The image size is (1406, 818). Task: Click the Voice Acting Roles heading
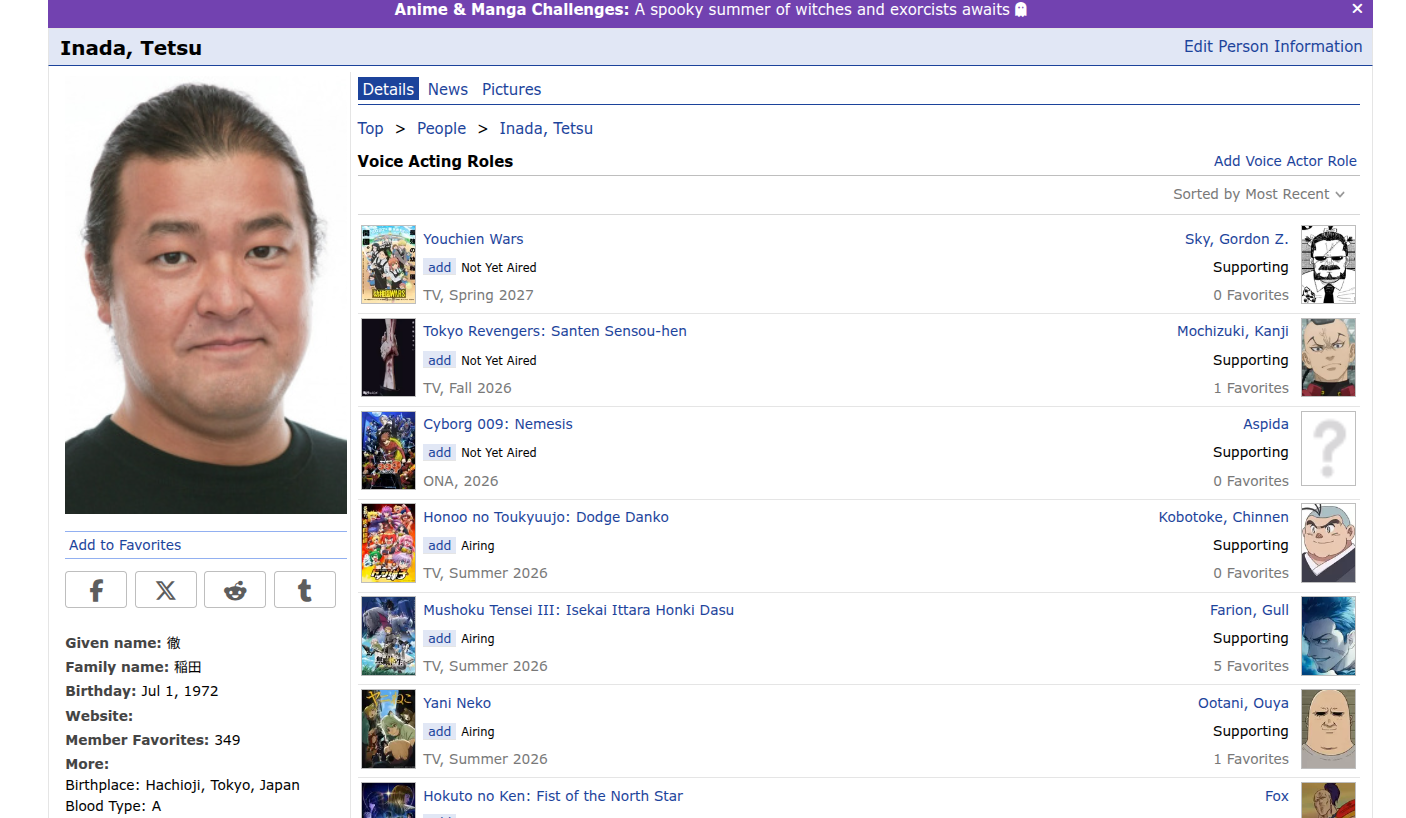[x=435, y=161]
